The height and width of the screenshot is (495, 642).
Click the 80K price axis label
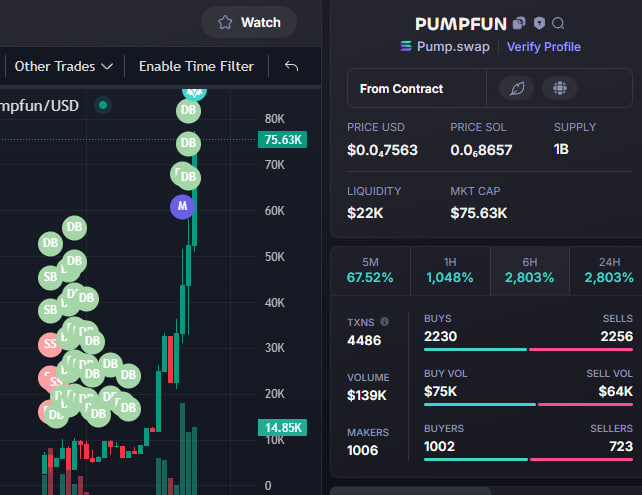click(x=274, y=119)
